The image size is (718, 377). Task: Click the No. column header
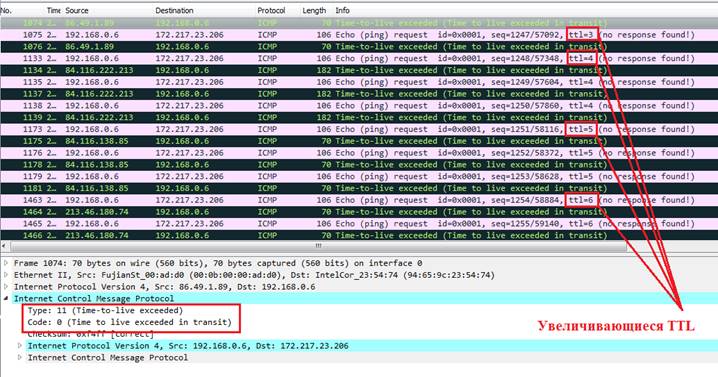[x=6, y=11]
